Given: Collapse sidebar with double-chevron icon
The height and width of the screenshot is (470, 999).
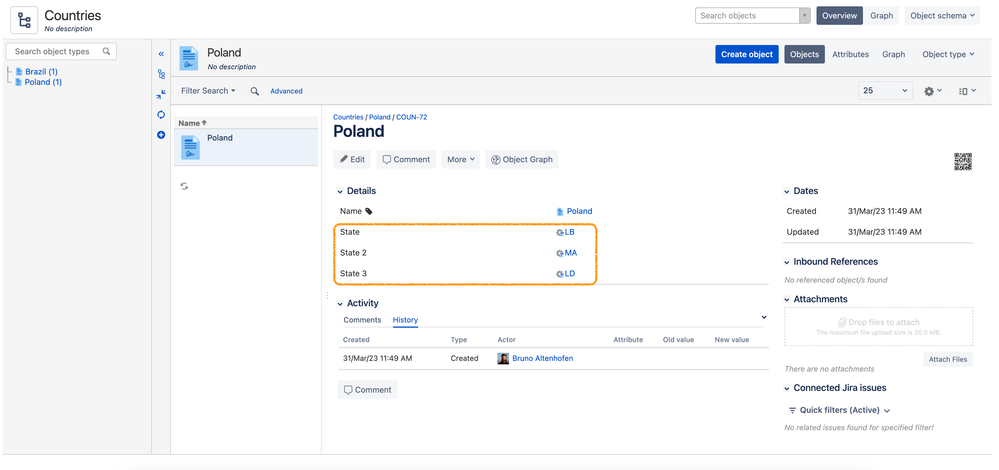Looking at the screenshot, I should [161, 54].
